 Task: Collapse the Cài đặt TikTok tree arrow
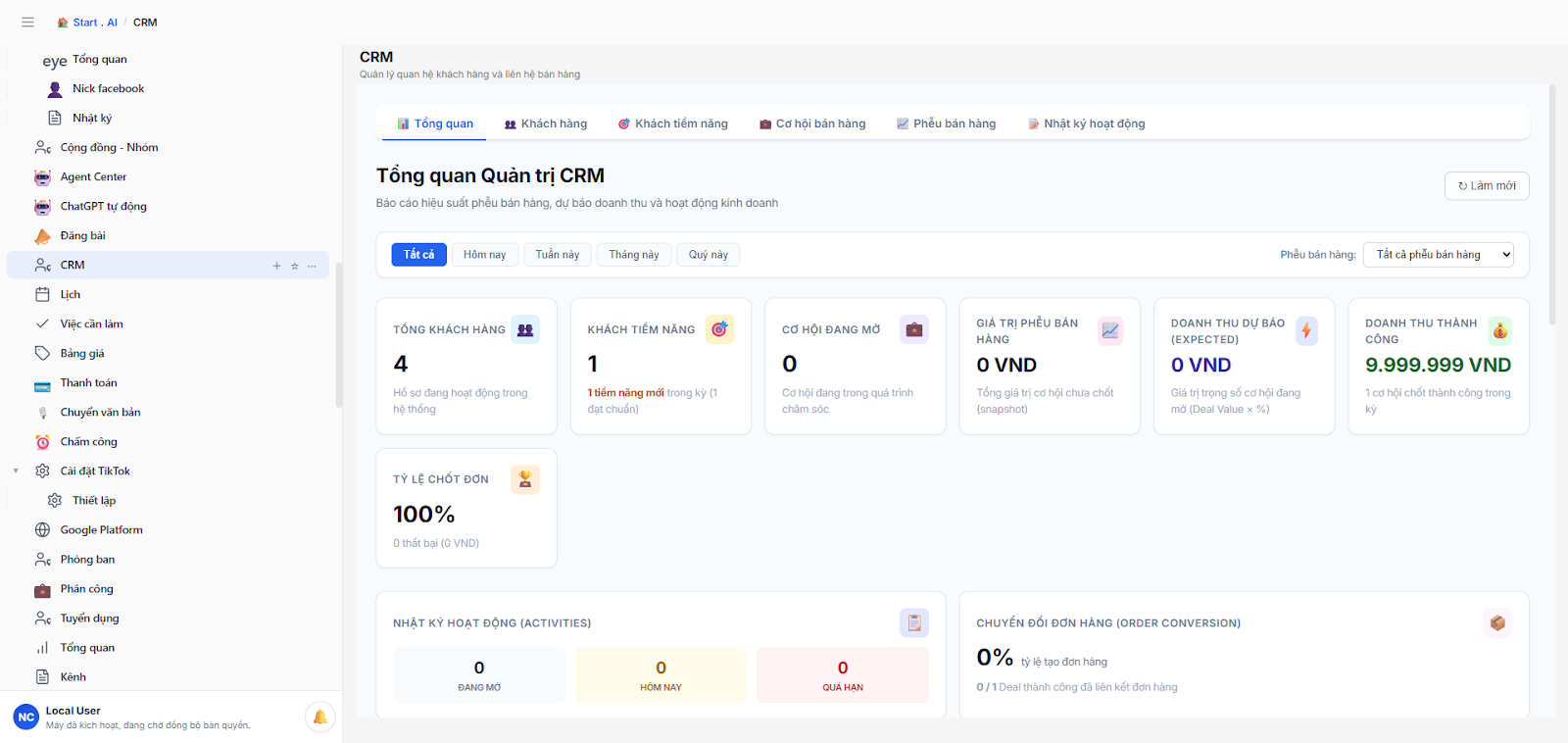16,471
